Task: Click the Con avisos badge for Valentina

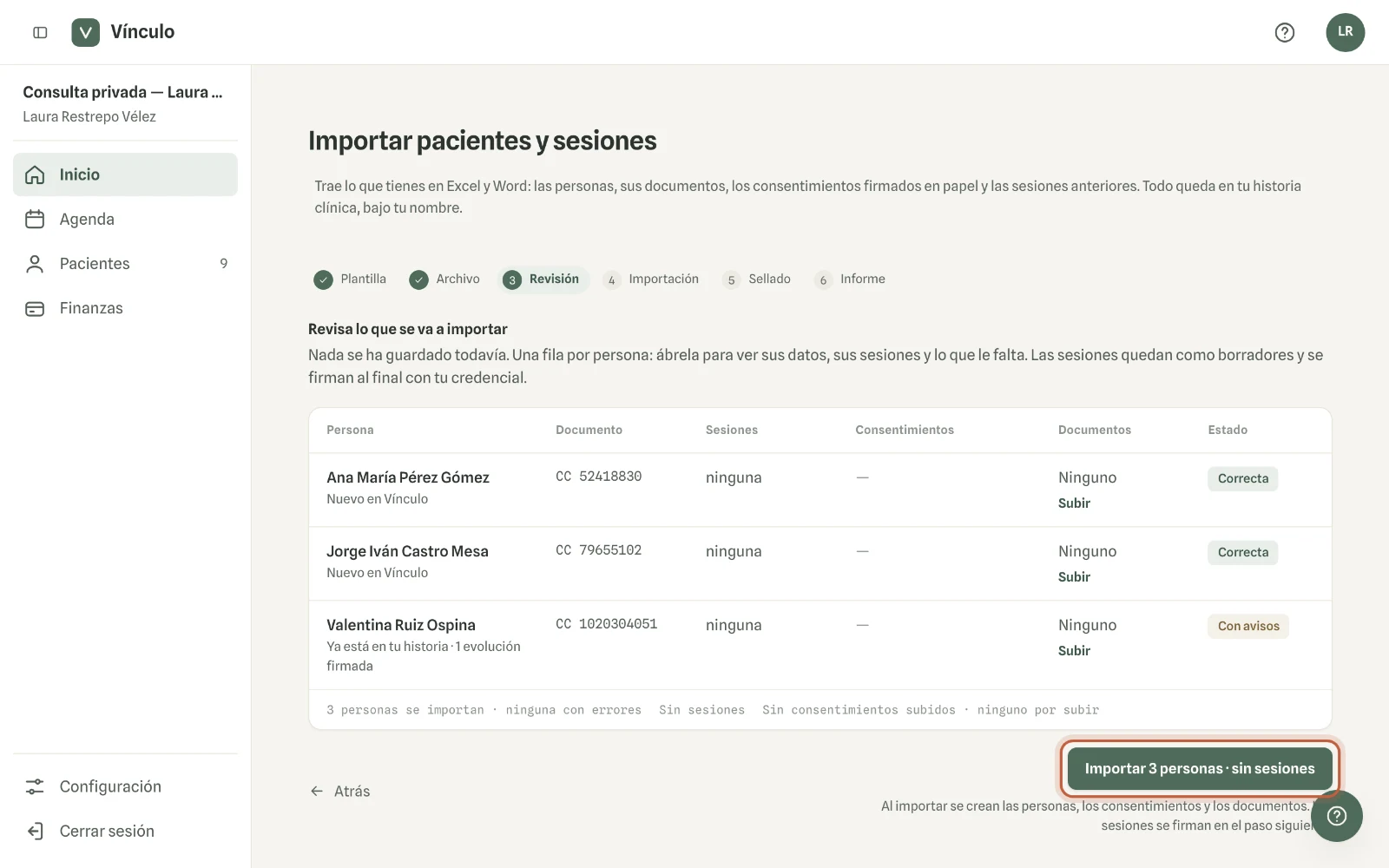Action: point(1248,626)
